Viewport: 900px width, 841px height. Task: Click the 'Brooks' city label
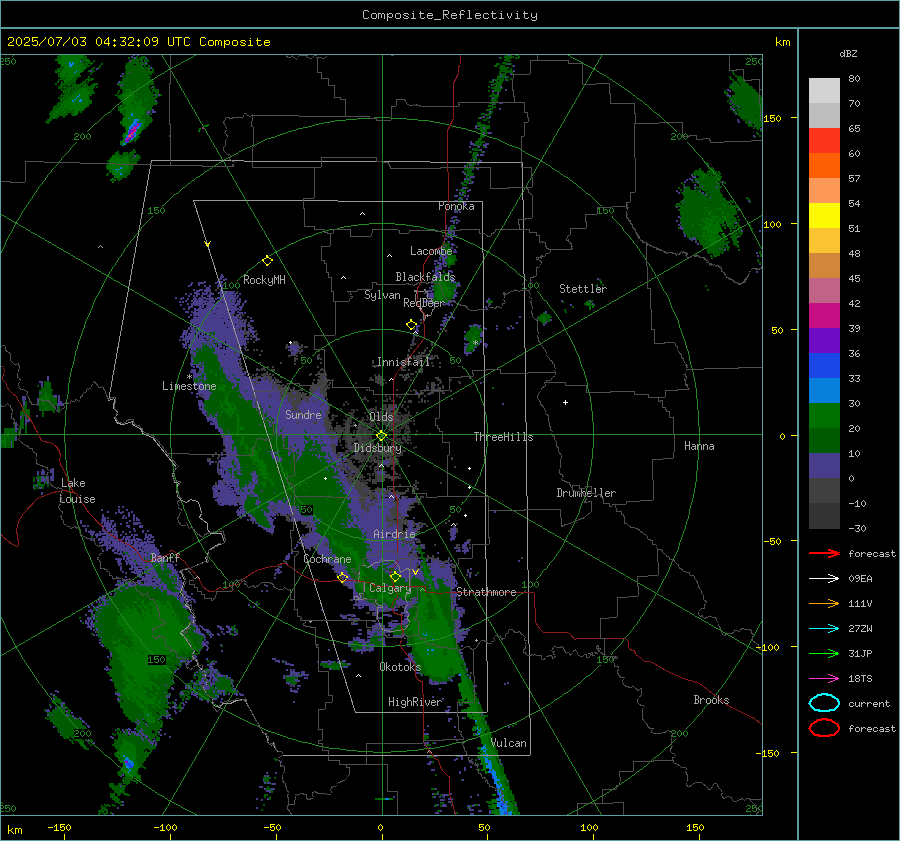point(711,700)
